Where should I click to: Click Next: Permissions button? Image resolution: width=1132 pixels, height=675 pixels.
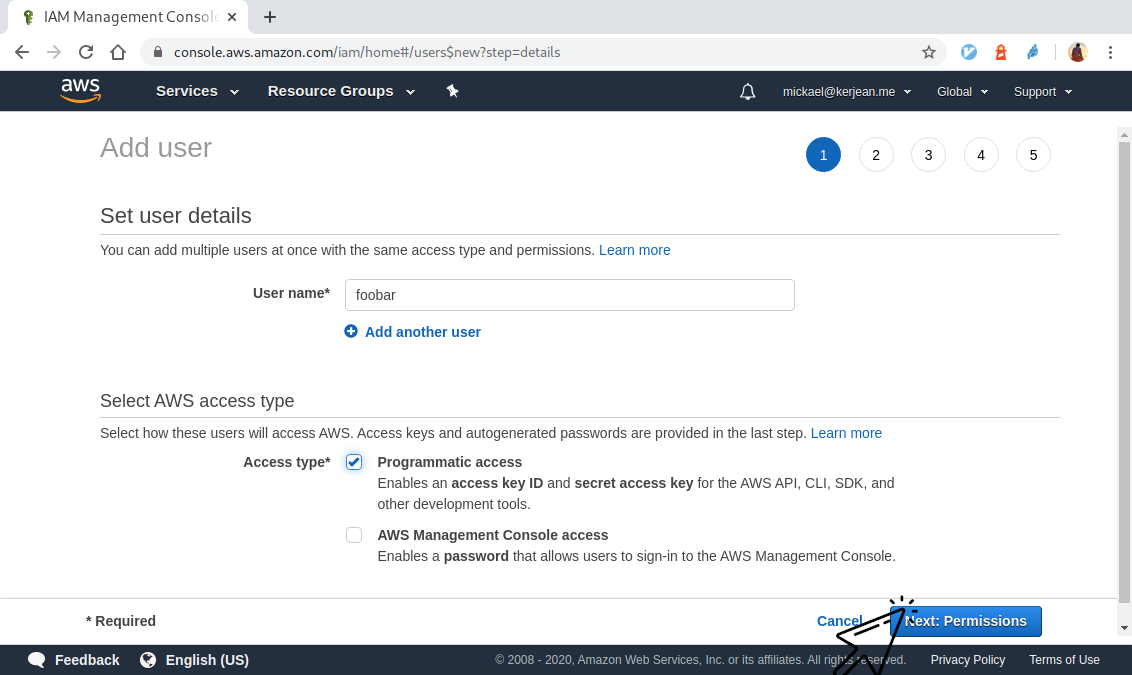[x=965, y=621]
